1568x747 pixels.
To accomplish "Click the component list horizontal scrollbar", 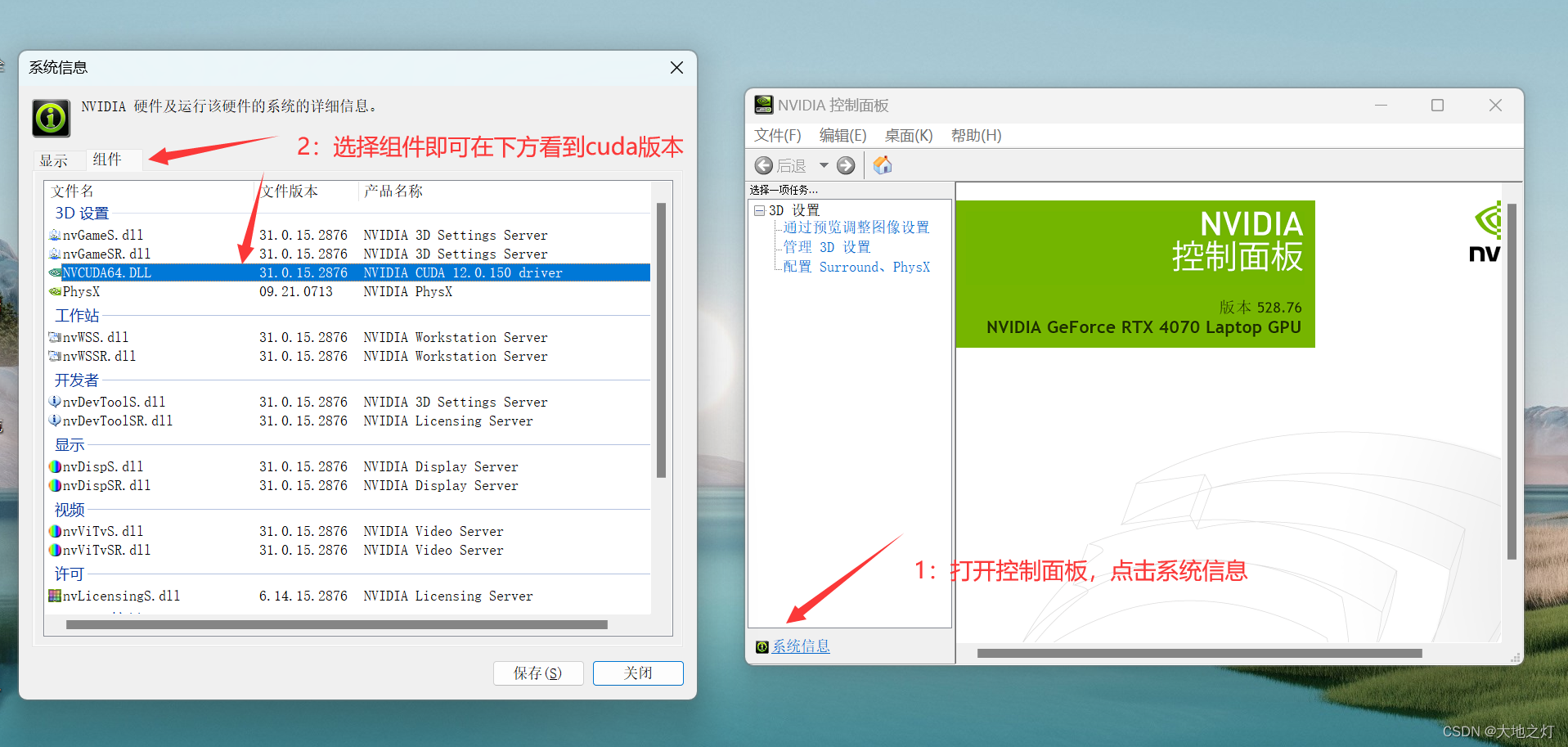I will (x=336, y=624).
